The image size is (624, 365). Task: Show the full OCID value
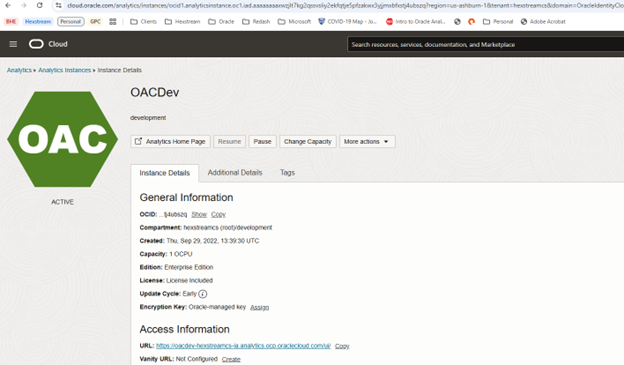199,214
